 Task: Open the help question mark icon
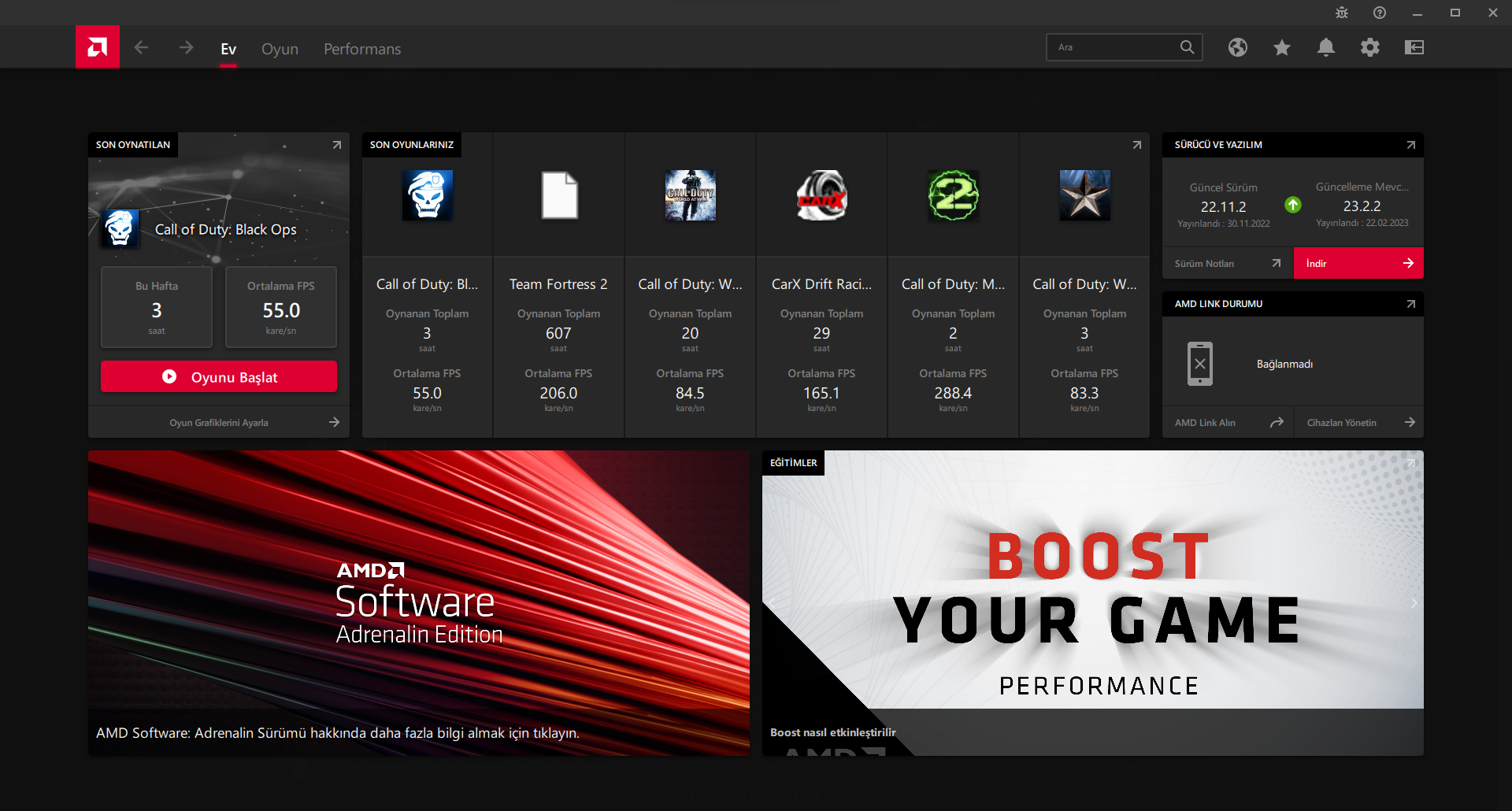point(1380,13)
